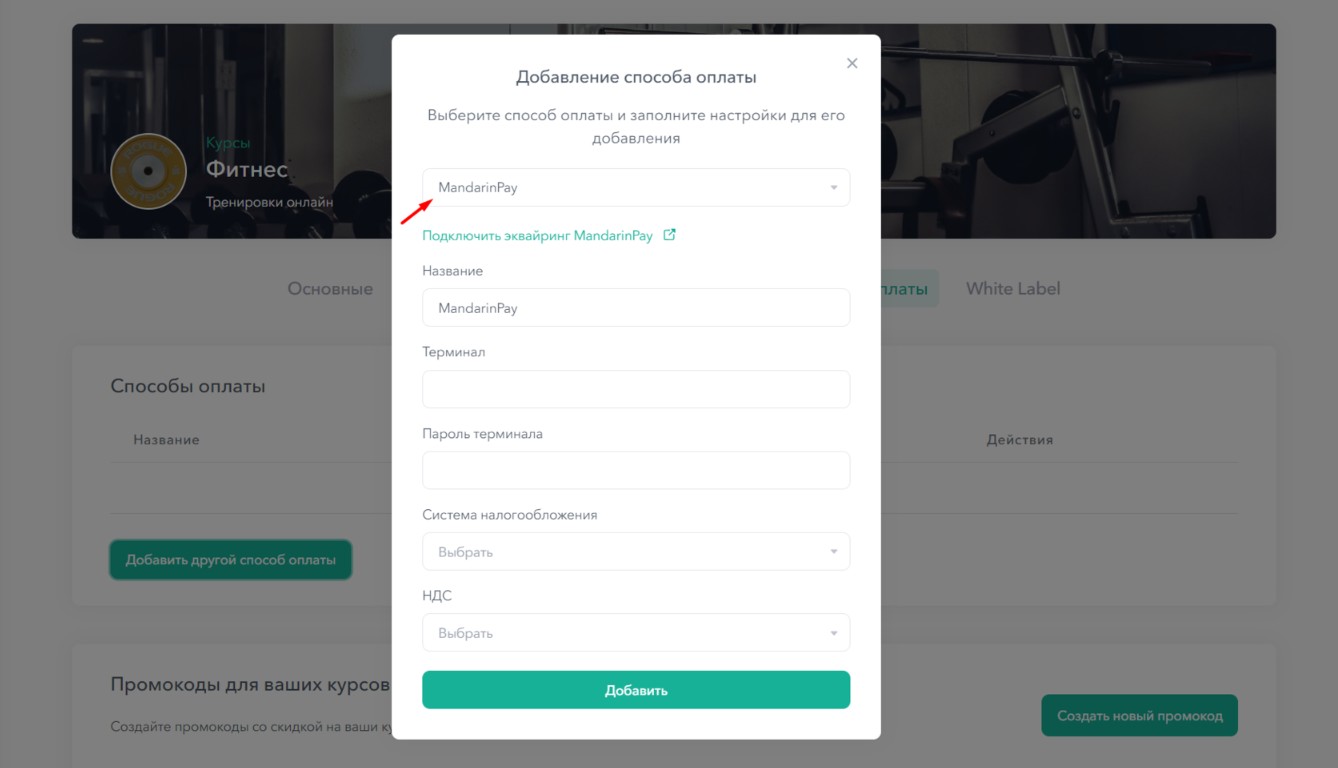
Task: Open the MandarinPay payment method dropdown
Action: pos(636,188)
